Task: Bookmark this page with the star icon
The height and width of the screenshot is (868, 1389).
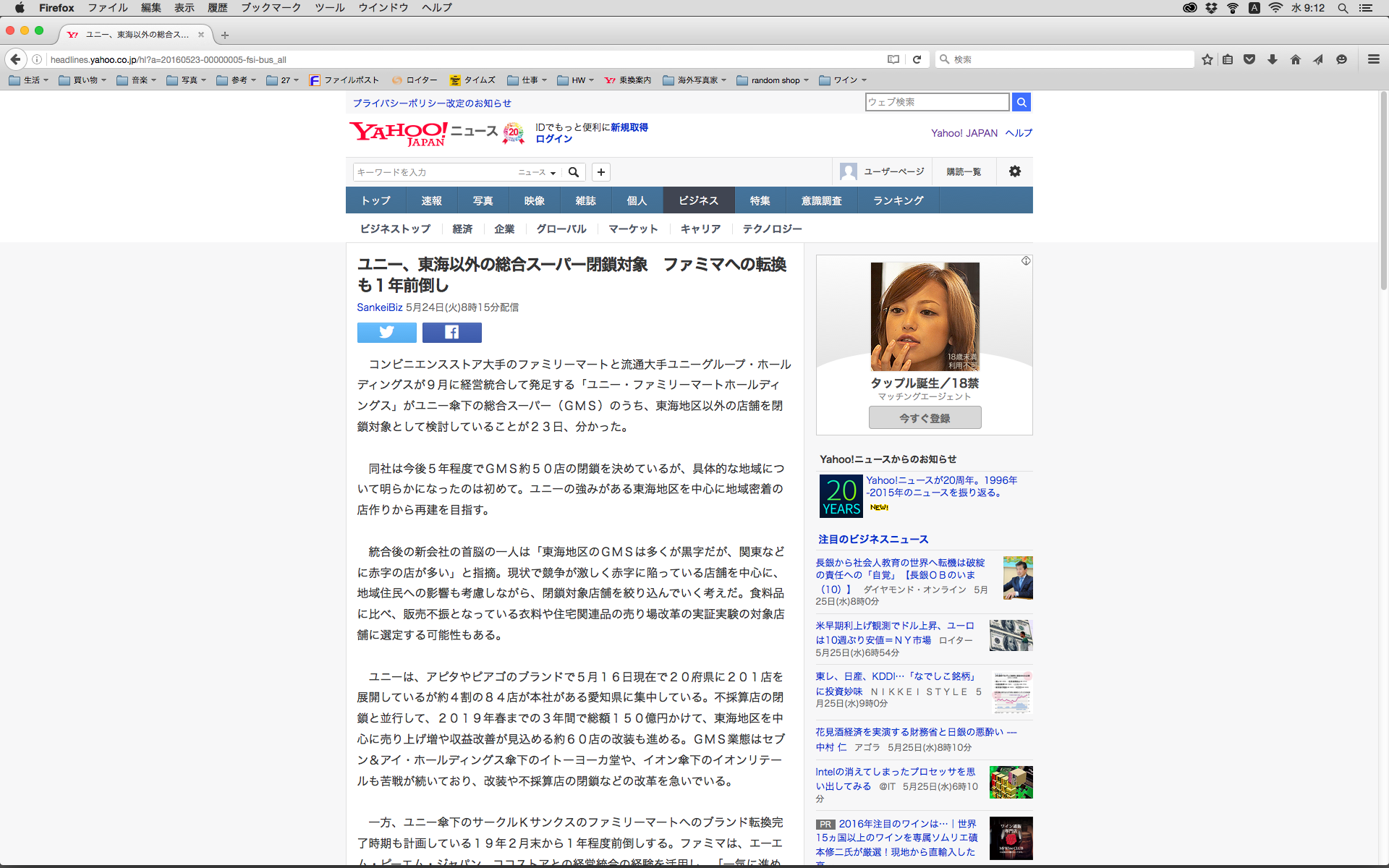Action: coord(1207,59)
